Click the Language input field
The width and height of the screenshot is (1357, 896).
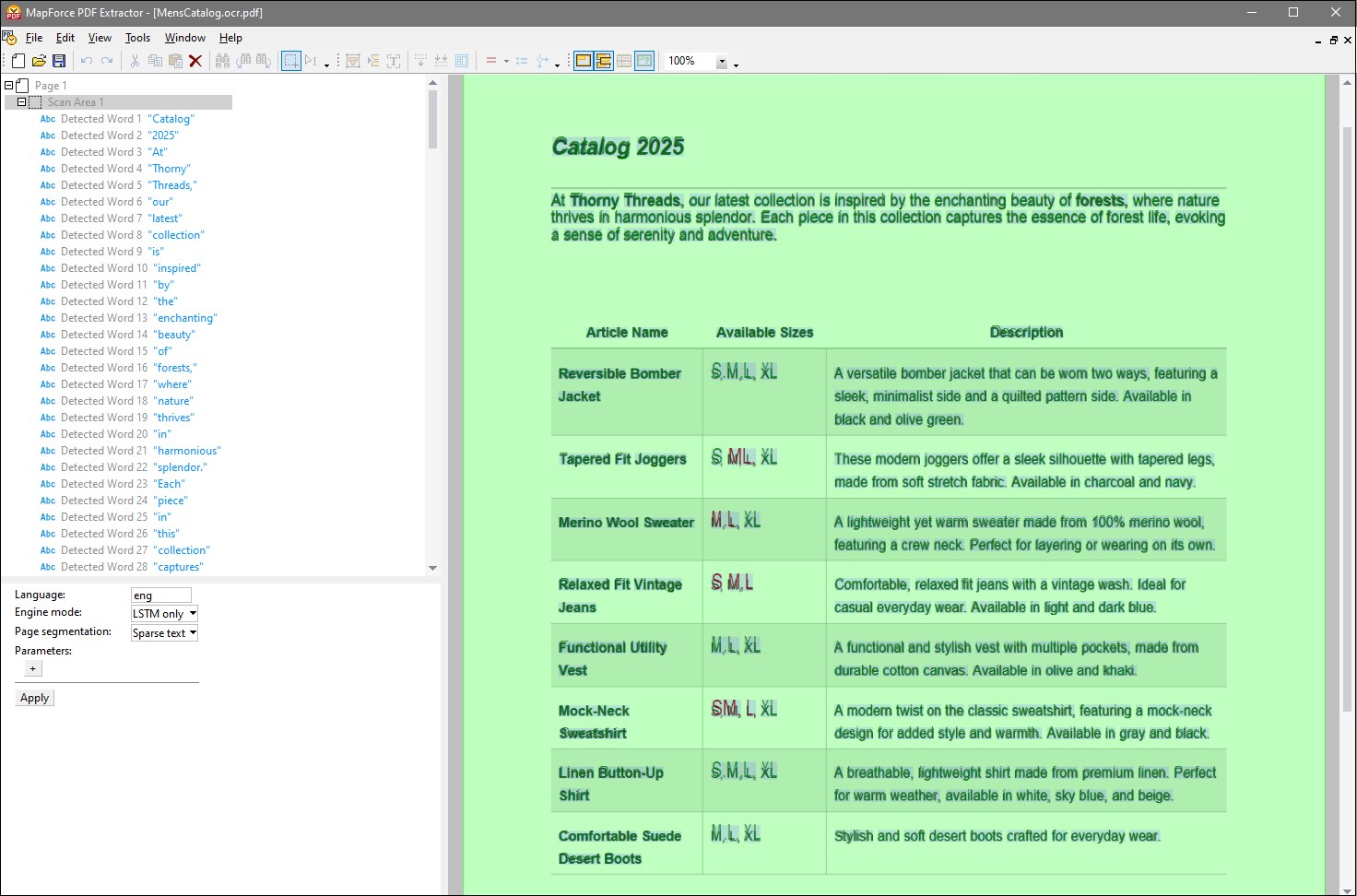[x=161, y=595]
